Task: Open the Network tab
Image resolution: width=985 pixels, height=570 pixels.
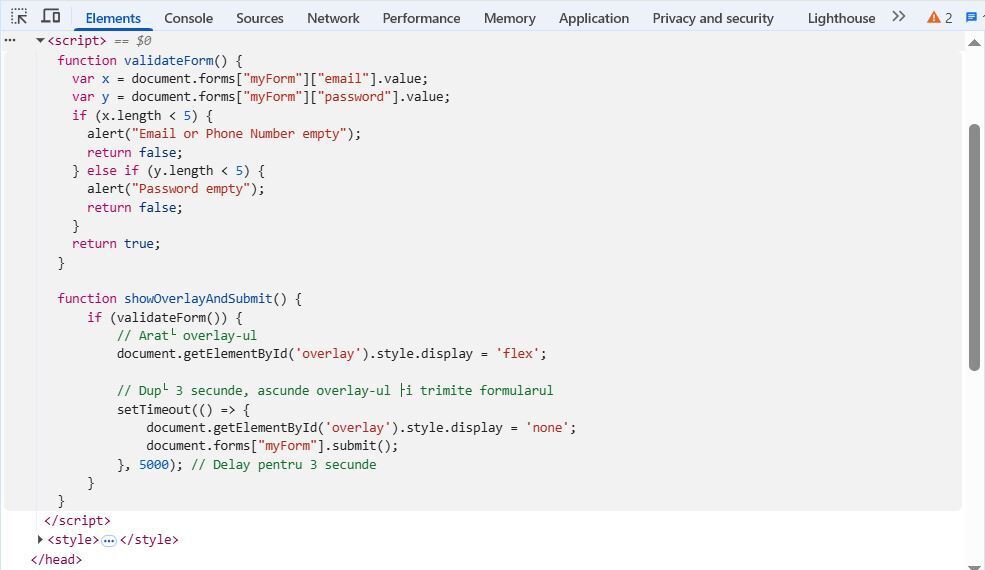Action: point(333,18)
